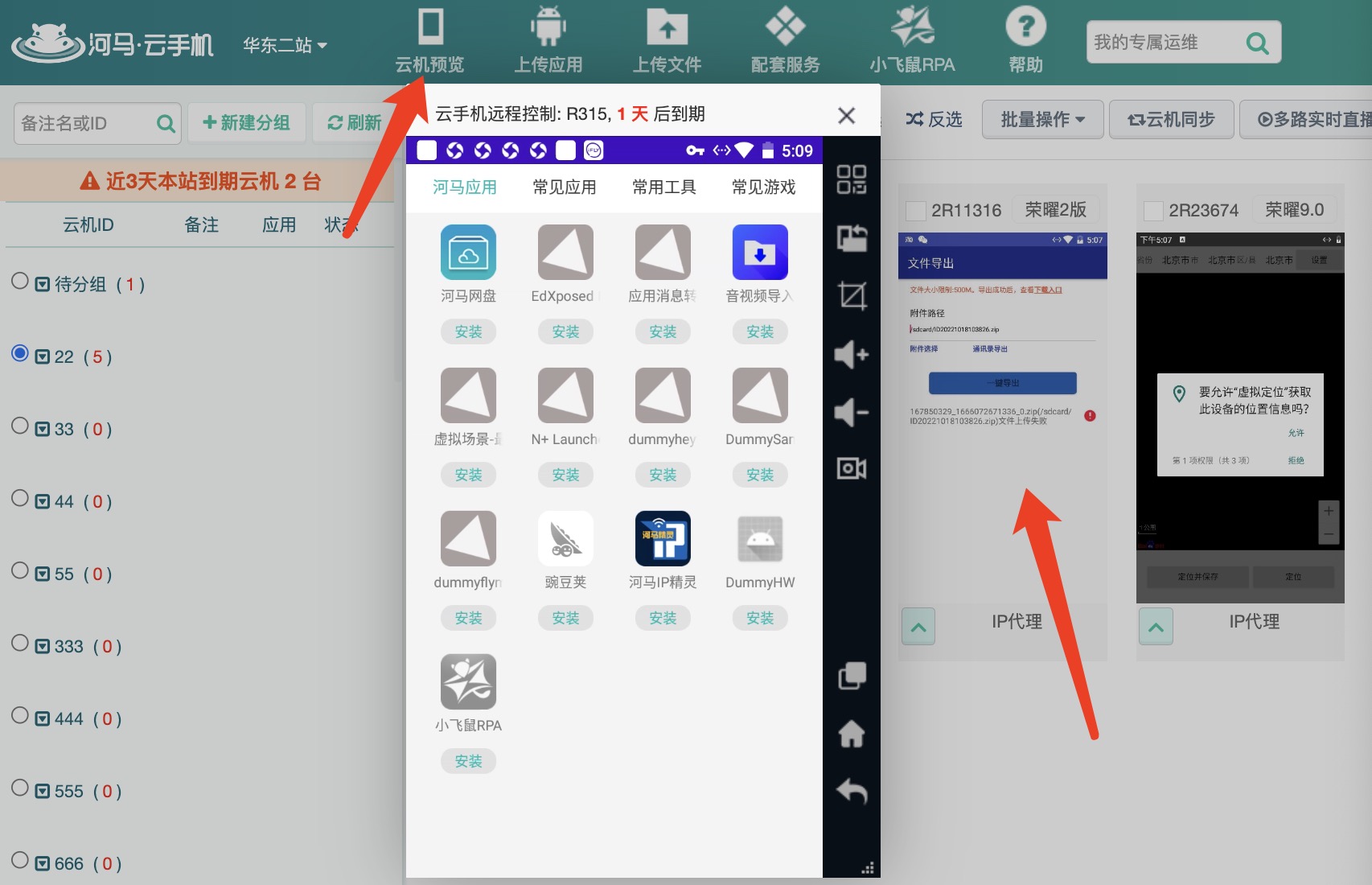Click the up chevron under 2R23674
The image size is (1372, 885).
tap(1156, 626)
